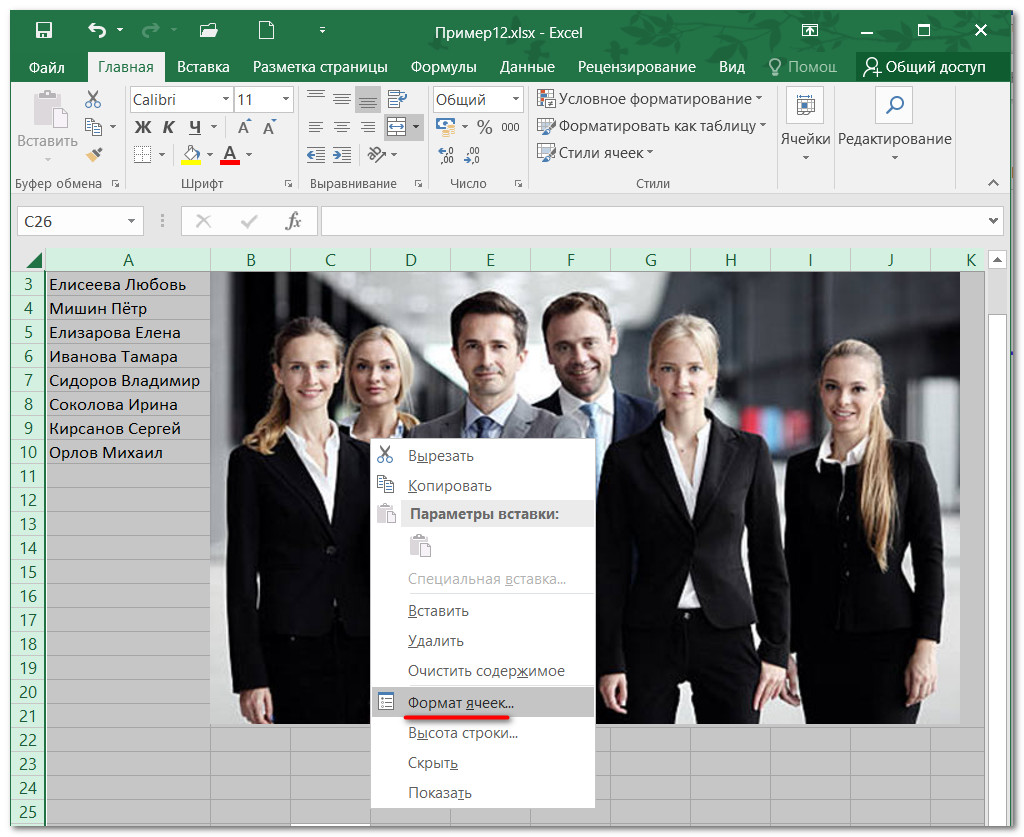This screenshot has width=1024, height=837.
Task: Click the Increase Indent icon
Action: tap(341, 154)
